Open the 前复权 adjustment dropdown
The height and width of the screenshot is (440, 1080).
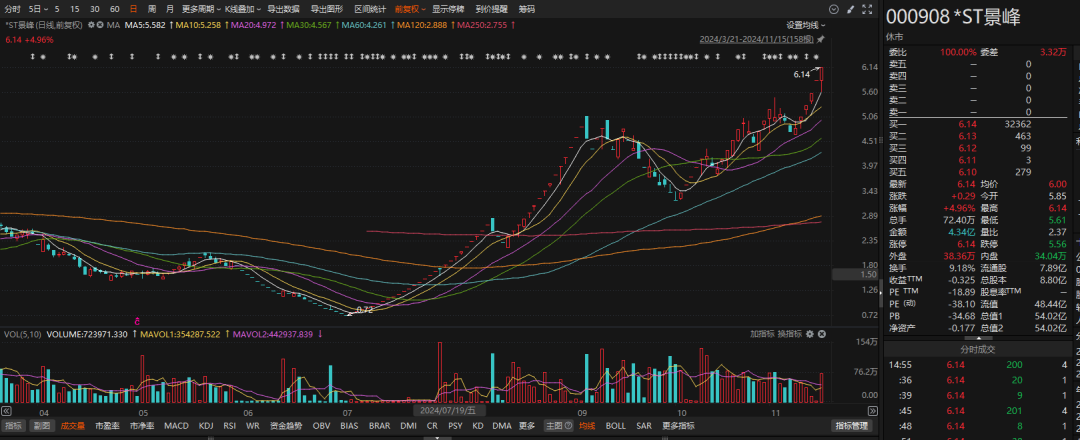tap(409, 8)
